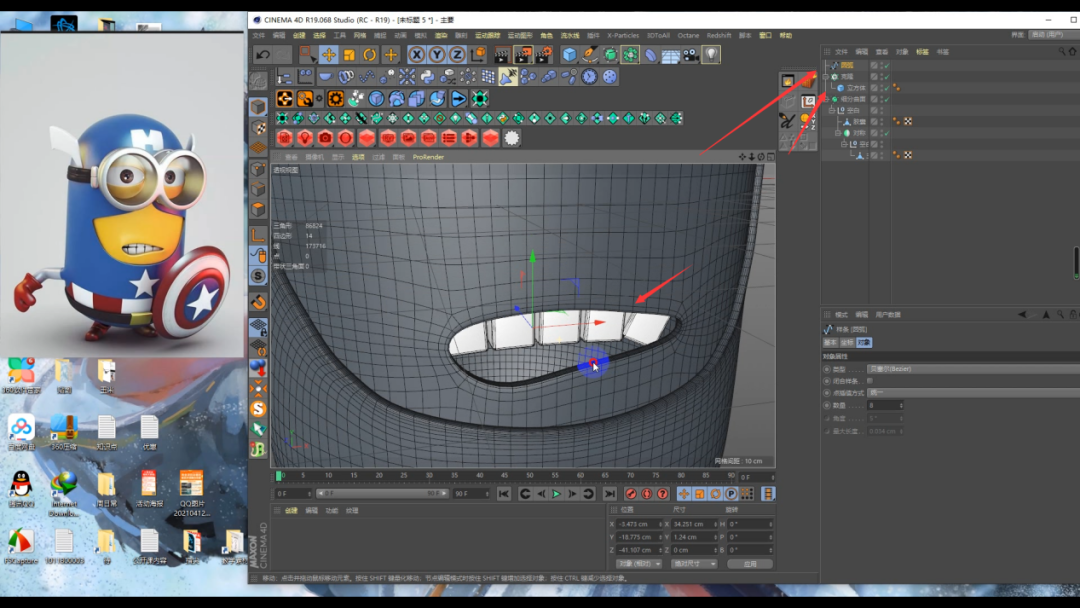Click the Floor grid object icon
The height and width of the screenshot is (608, 1080).
670,54
